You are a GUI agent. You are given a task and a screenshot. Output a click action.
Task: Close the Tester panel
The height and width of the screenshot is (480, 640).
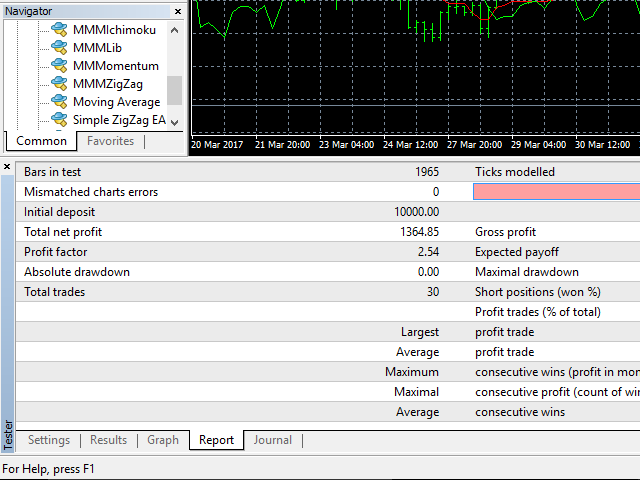click(8, 167)
